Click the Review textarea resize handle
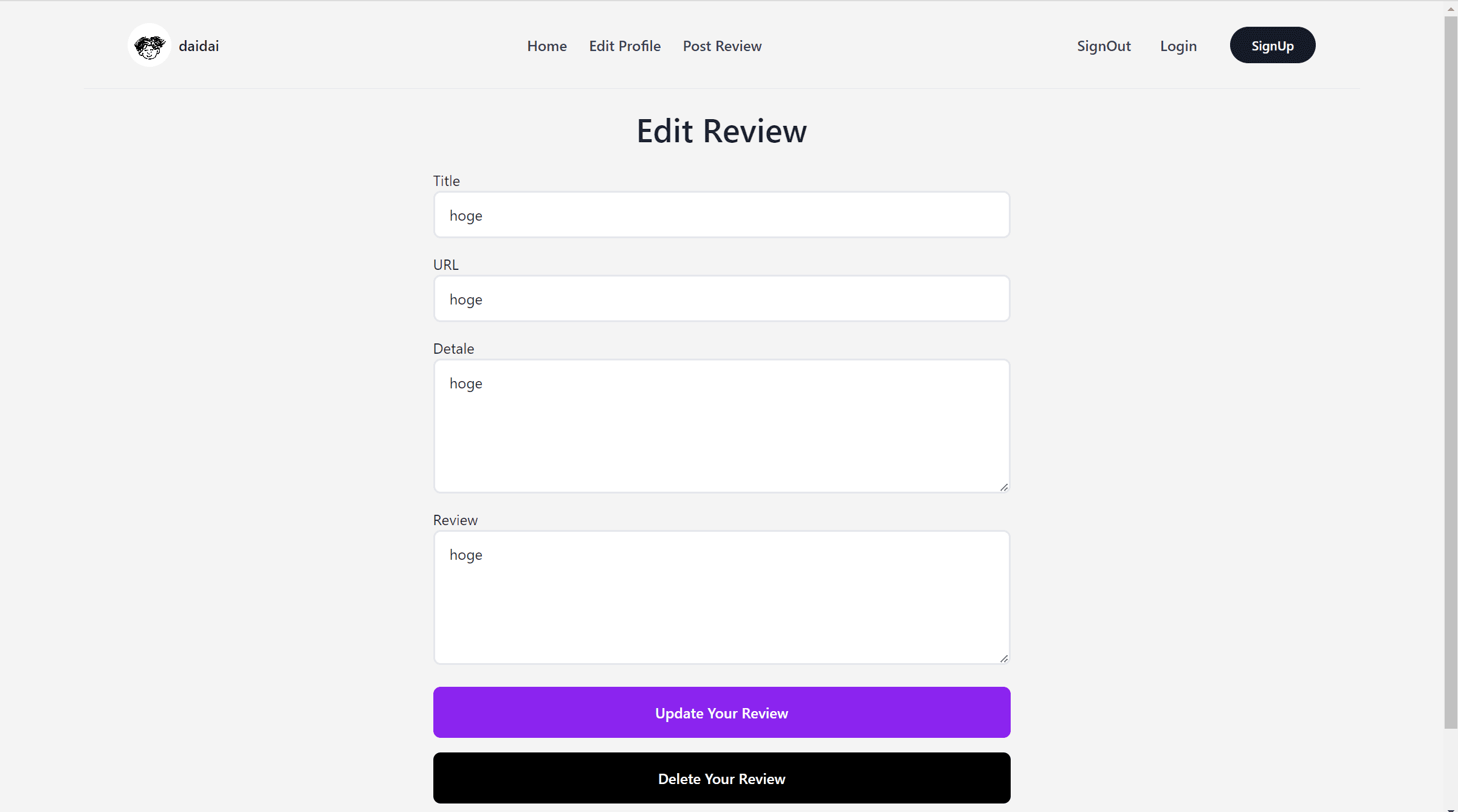1458x812 pixels. coord(1004,659)
